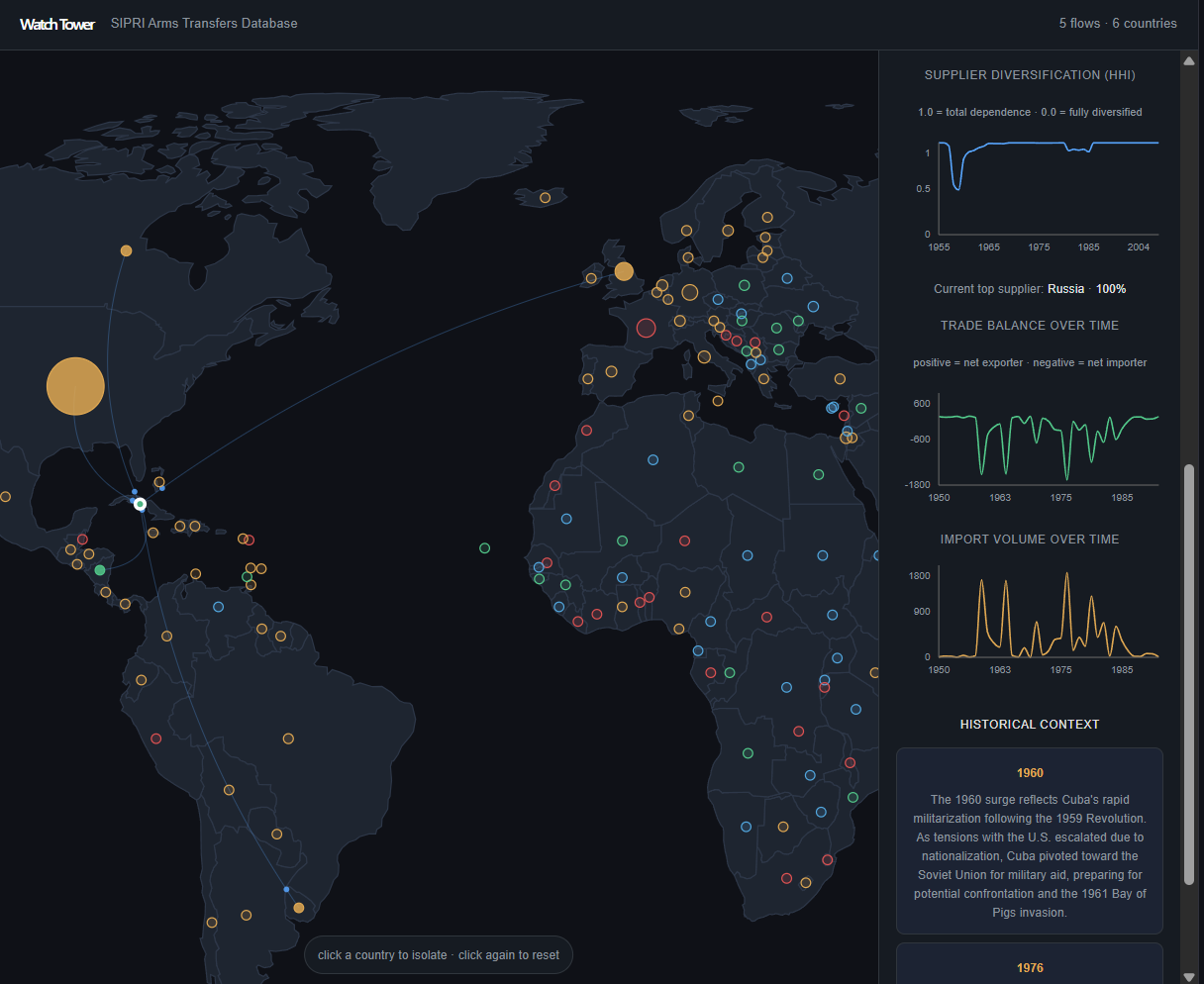Click the supplier diversification HHI line chart

pyautogui.click(x=1048, y=187)
